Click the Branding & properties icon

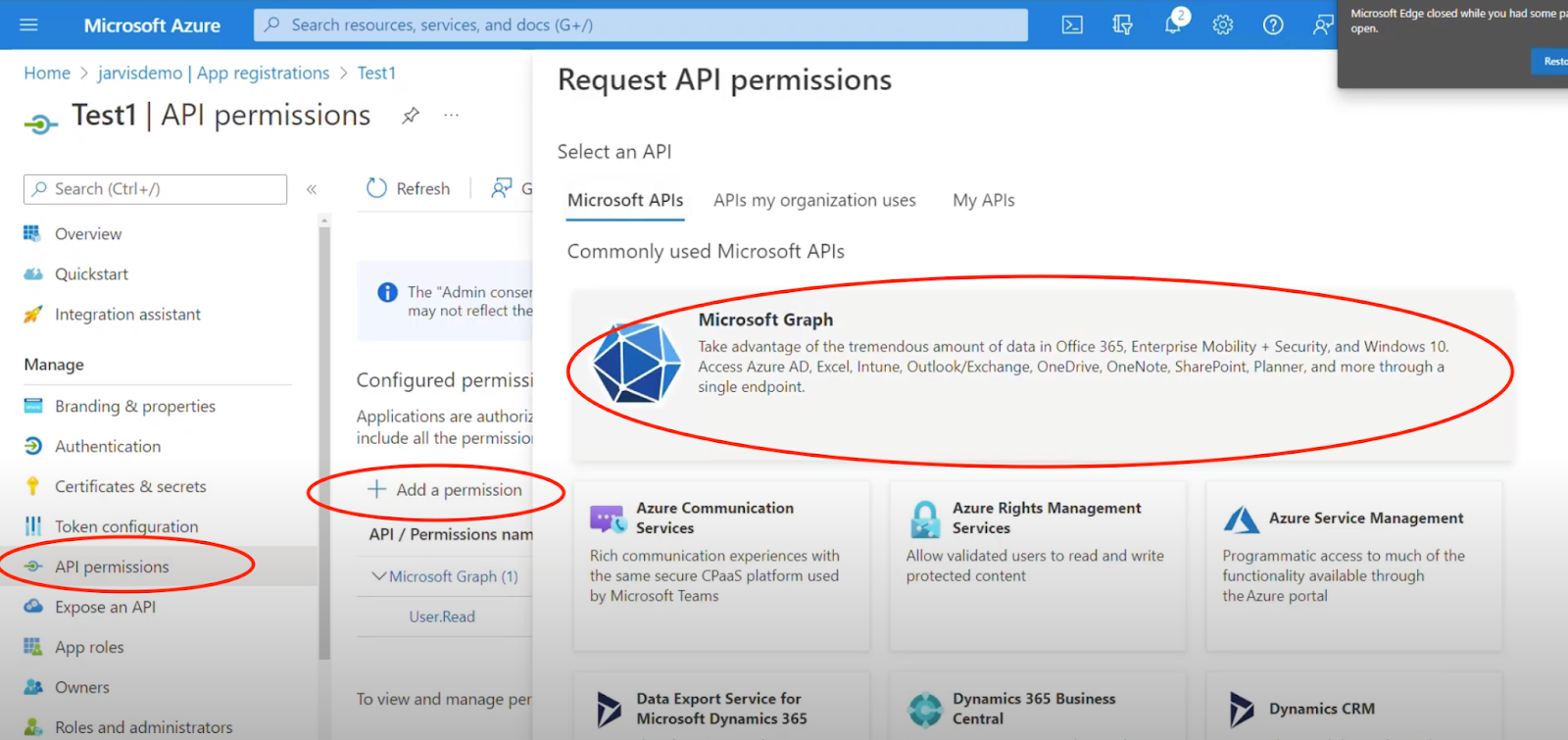pyautogui.click(x=32, y=406)
